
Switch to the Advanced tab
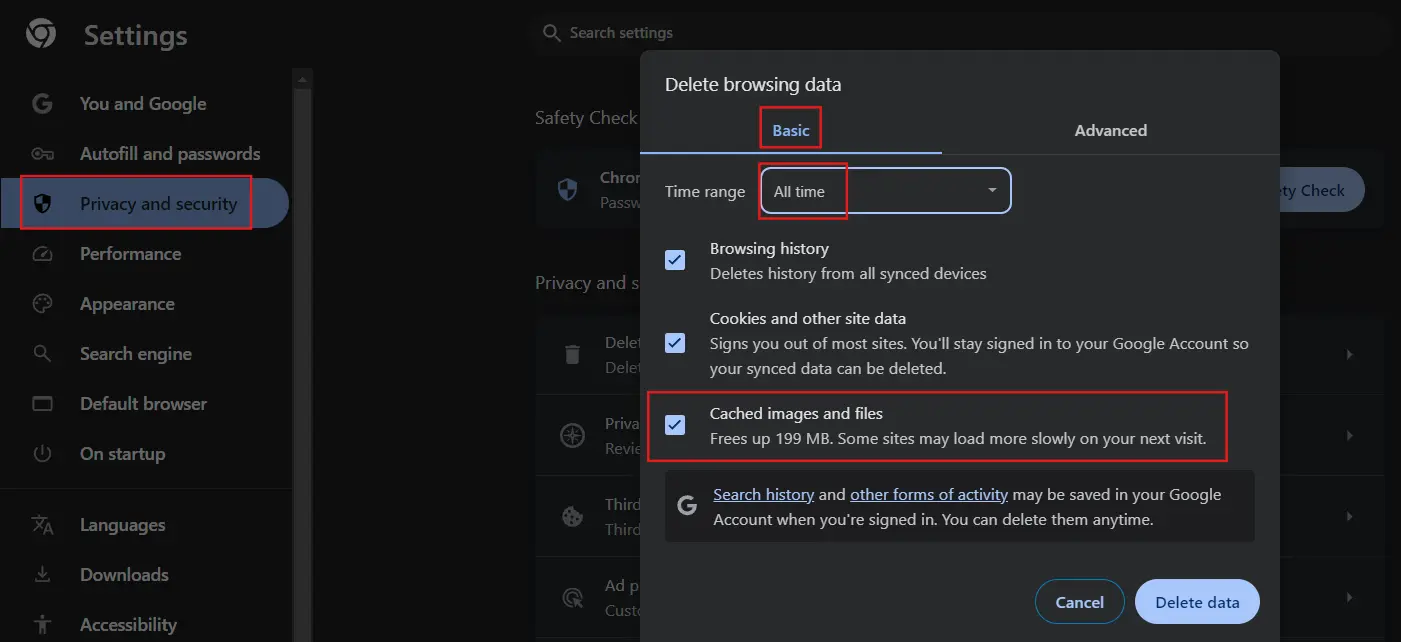click(1110, 130)
